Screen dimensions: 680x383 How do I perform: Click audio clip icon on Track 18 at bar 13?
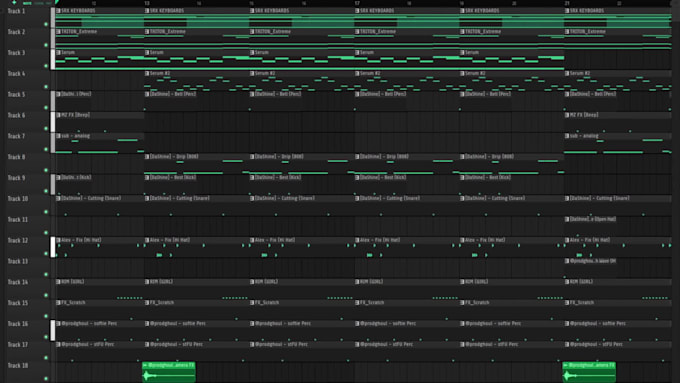[x=145, y=365]
